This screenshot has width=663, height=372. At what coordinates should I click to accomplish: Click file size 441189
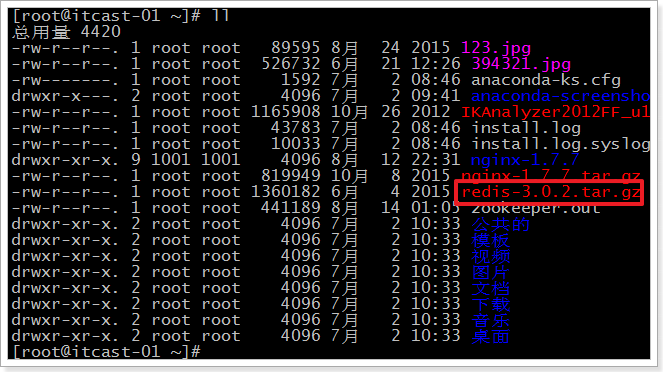pyautogui.click(x=290, y=208)
